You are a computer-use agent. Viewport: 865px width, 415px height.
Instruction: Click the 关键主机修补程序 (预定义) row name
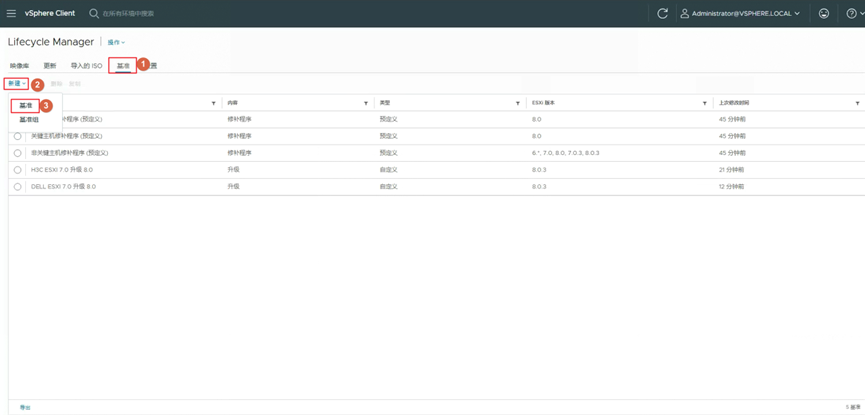[x=67, y=136]
